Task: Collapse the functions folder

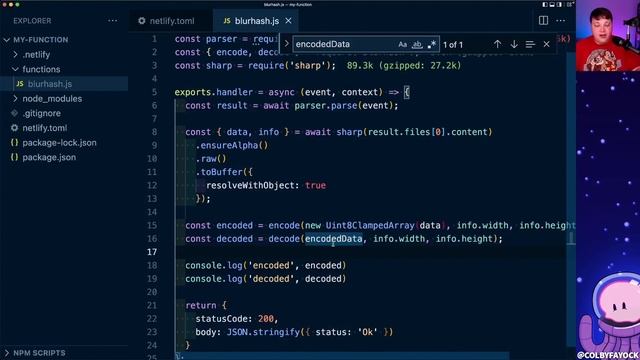Action: (16, 69)
